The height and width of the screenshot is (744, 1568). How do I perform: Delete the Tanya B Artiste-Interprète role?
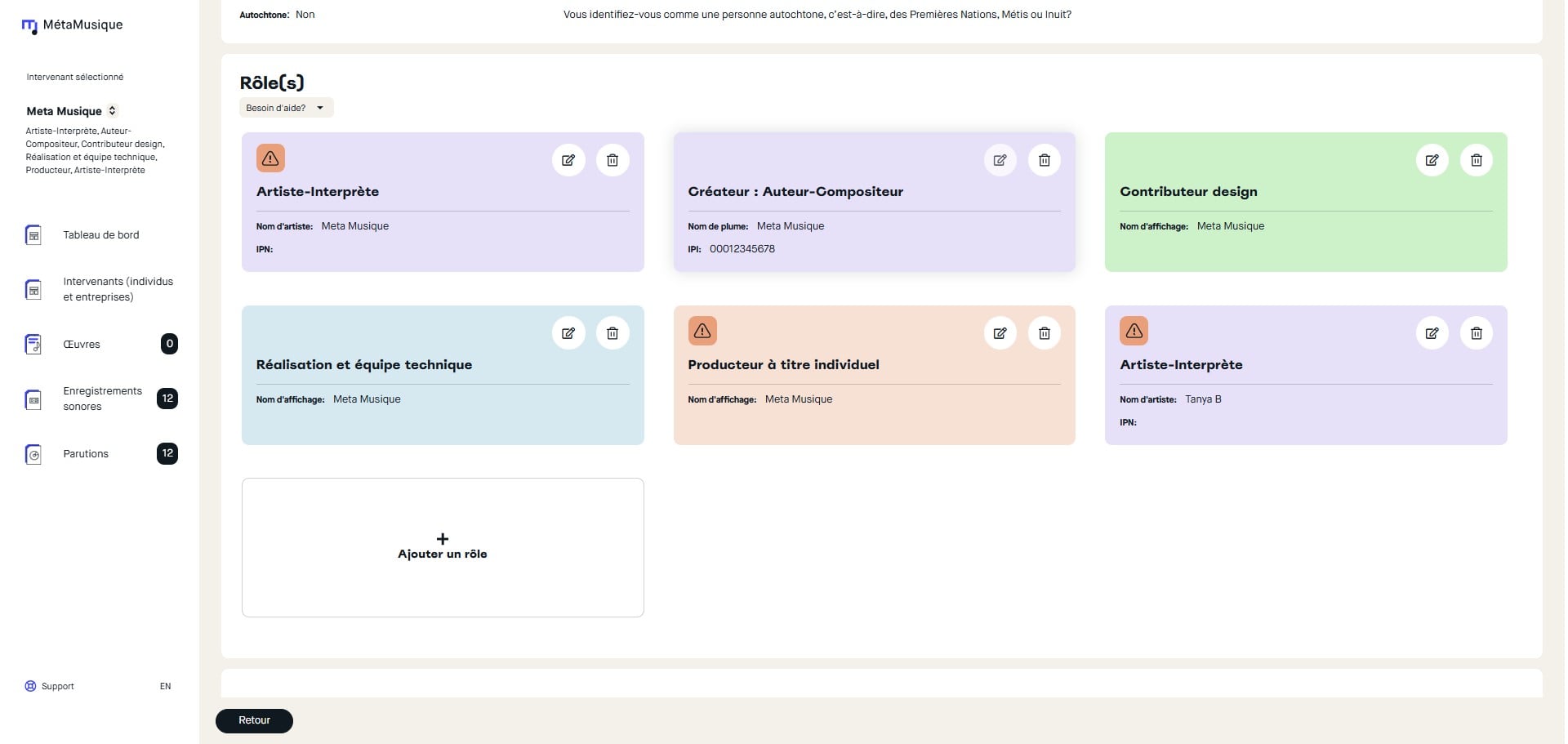1476,333
